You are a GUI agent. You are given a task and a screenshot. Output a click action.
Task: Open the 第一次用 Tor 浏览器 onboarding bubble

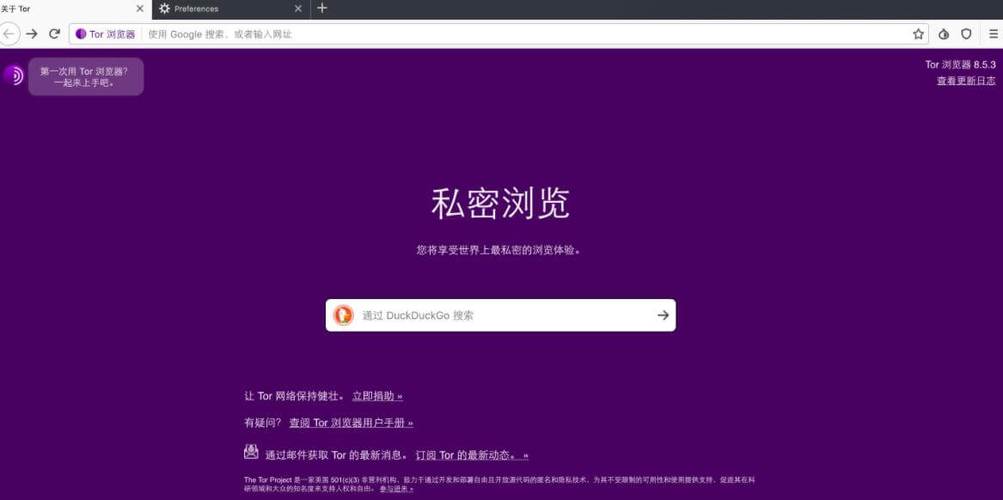point(86,77)
